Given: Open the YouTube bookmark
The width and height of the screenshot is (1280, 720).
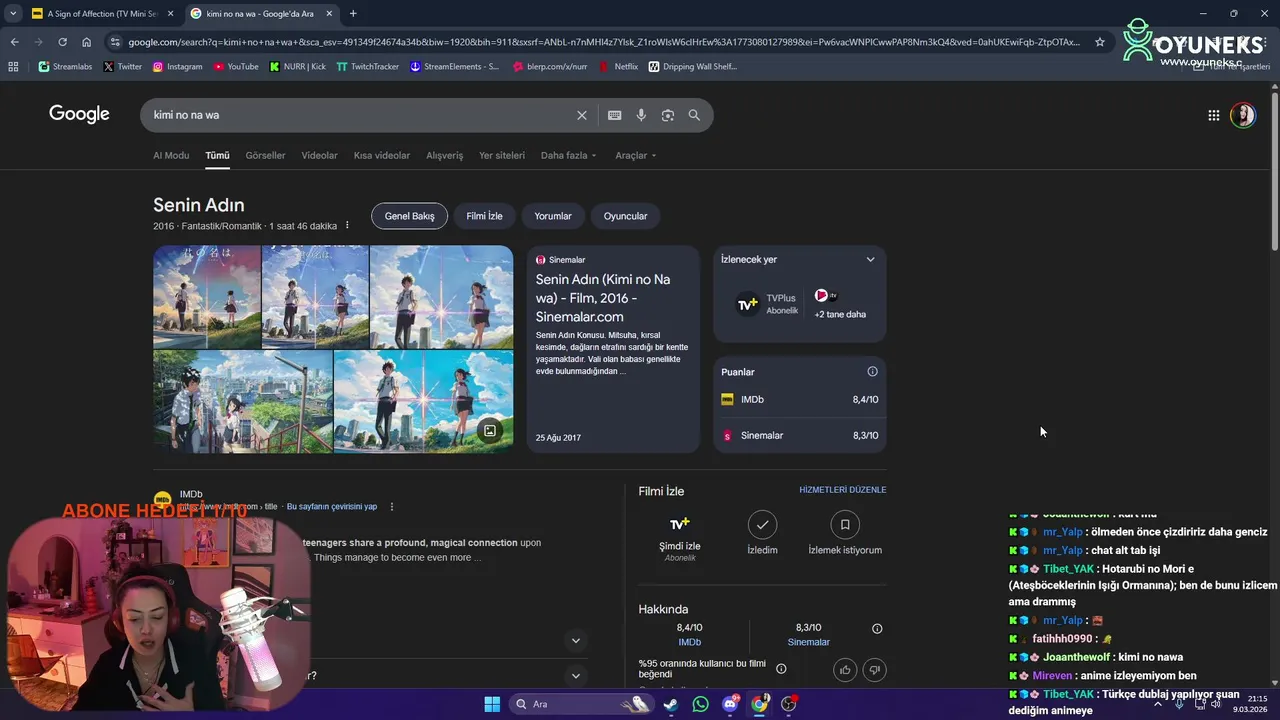Looking at the screenshot, I should 235,66.
